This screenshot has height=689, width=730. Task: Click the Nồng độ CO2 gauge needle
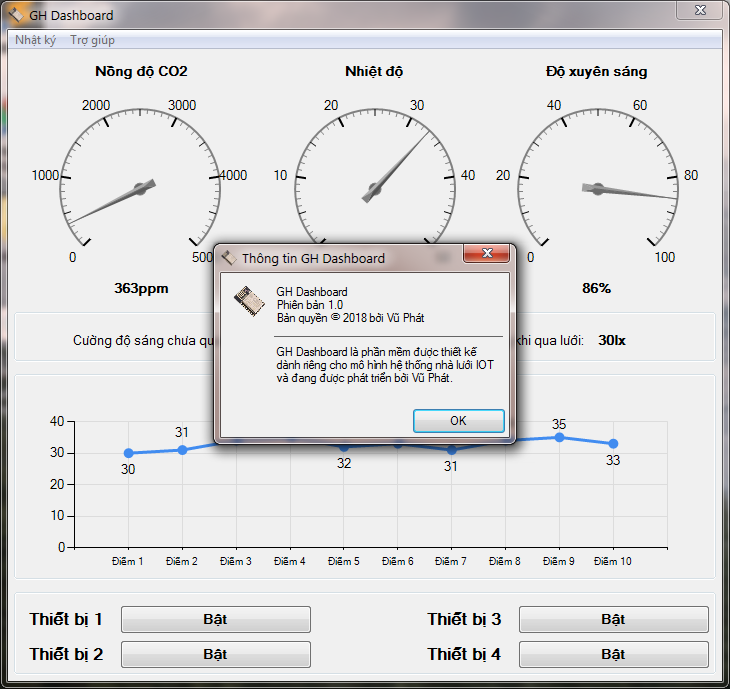(113, 201)
